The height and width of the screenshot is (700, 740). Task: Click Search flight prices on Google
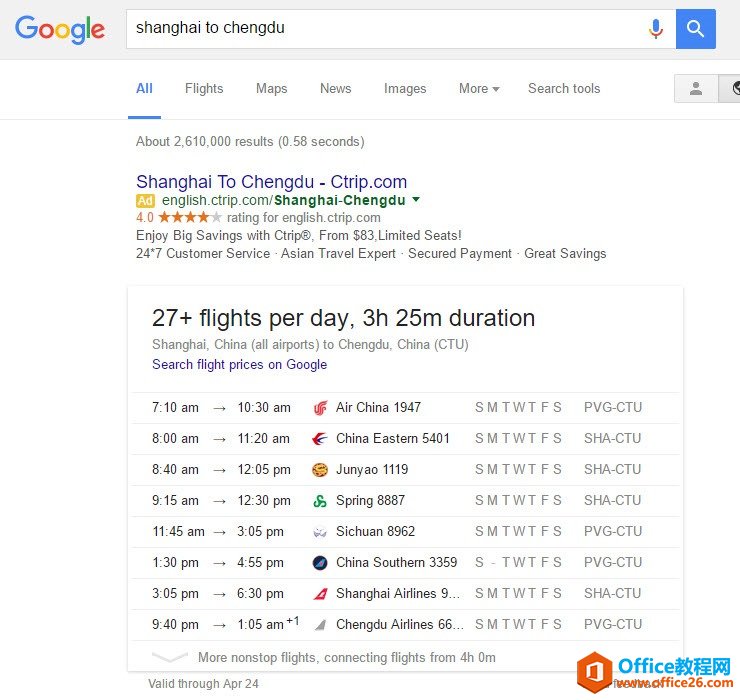coord(239,364)
